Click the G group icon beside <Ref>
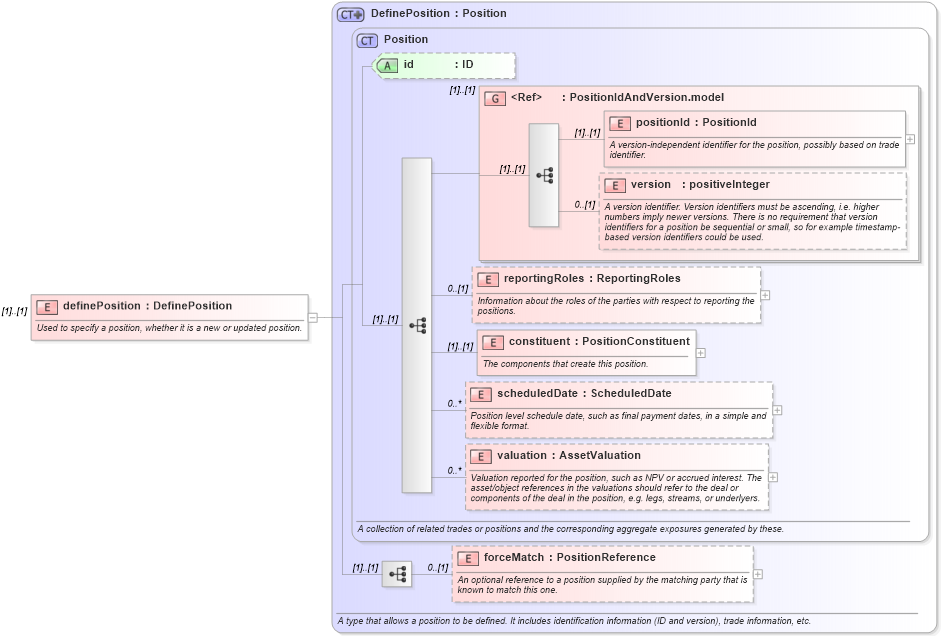 494,98
